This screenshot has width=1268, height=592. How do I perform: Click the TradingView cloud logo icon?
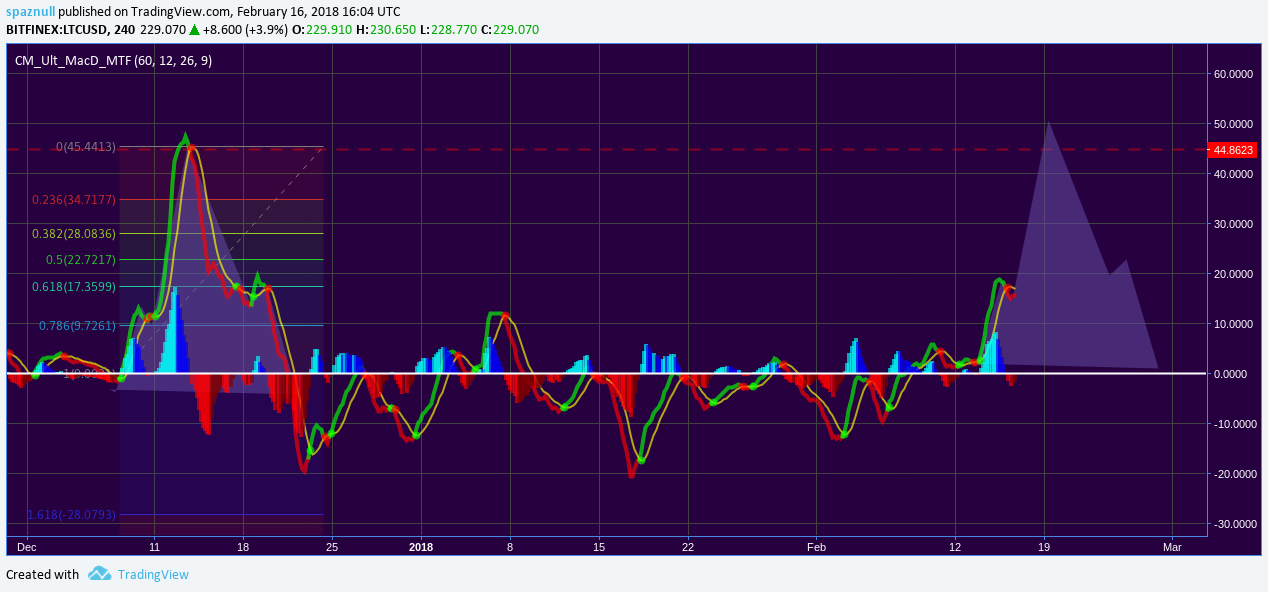[99, 574]
